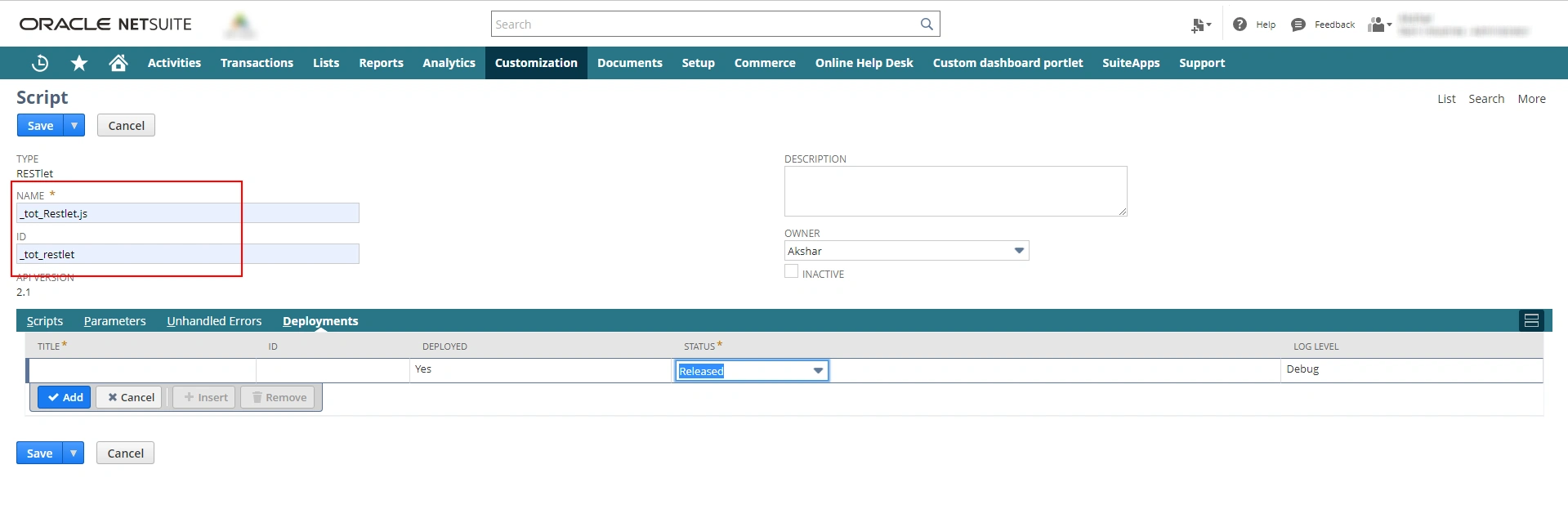The width and height of the screenshot is (1568, 505).
Task: Open the Status dropdown set to Released
Action: (818, 371)
